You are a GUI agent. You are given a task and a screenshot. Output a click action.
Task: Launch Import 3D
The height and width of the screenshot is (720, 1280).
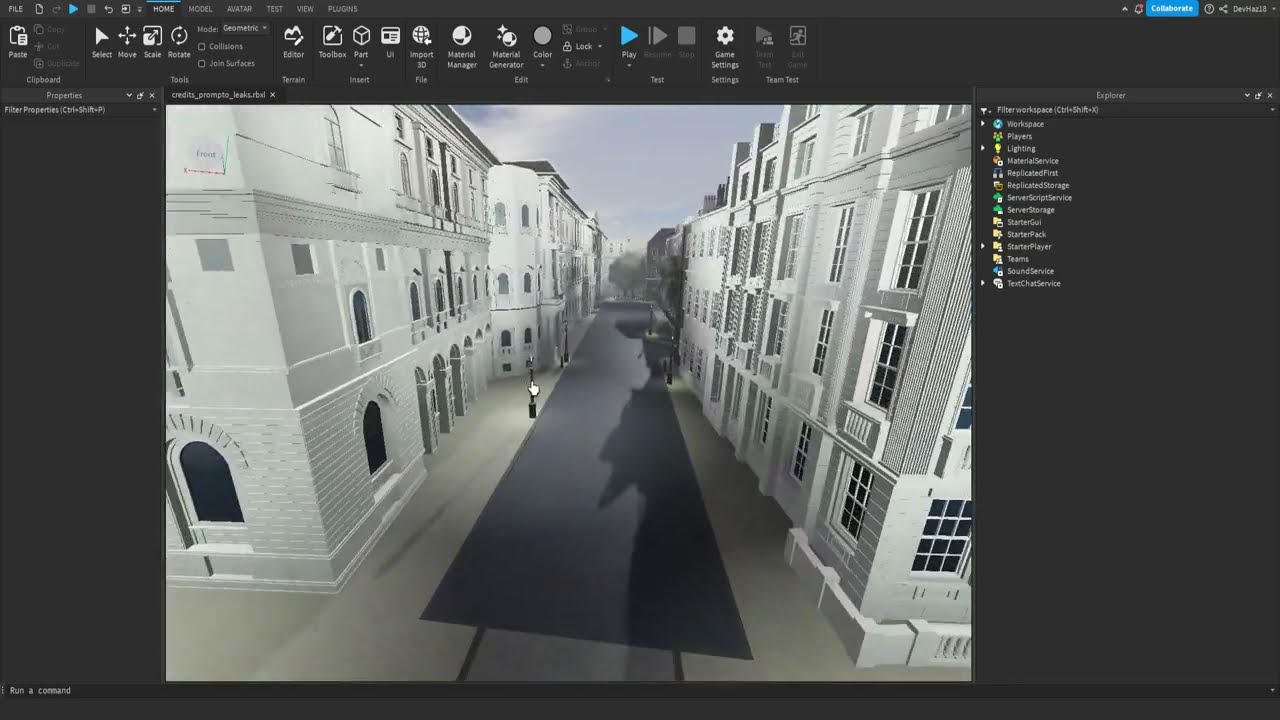pos(422,46)
